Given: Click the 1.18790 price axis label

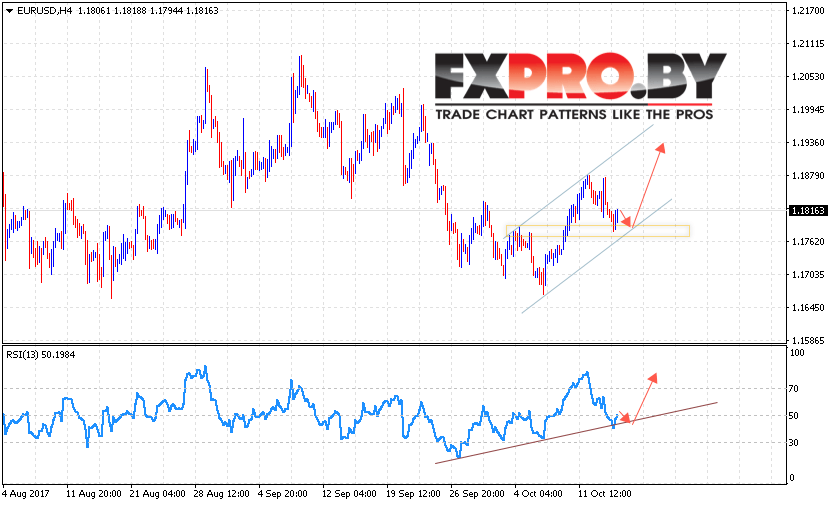Looking at the screenshot, I should click(808, 176).
